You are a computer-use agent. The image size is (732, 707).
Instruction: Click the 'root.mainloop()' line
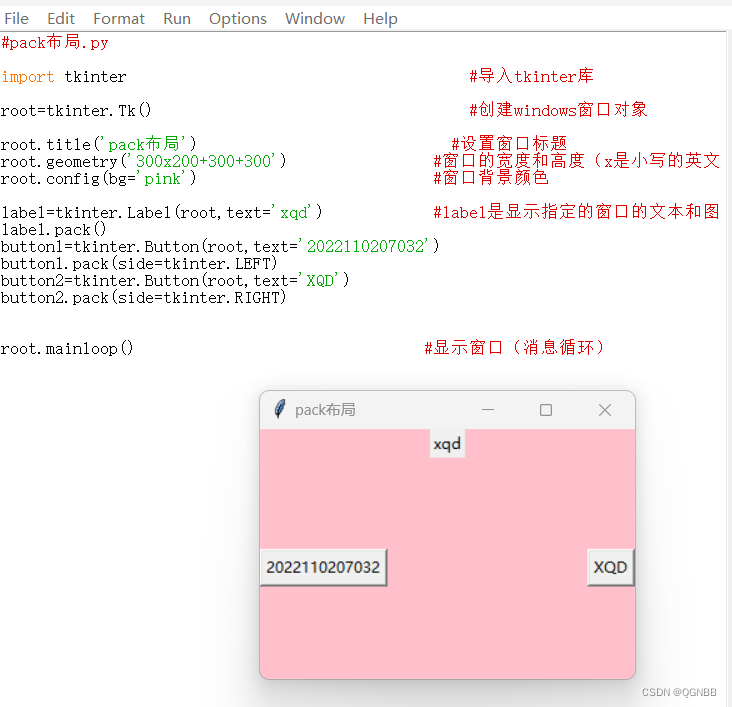click(x=67, y=349)
